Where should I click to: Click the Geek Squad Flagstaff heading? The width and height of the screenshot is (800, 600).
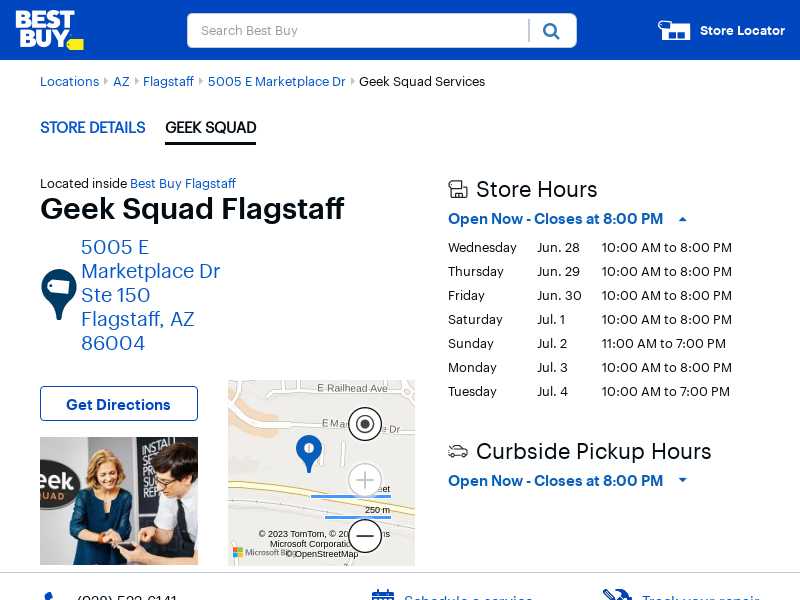pos(192,209)
